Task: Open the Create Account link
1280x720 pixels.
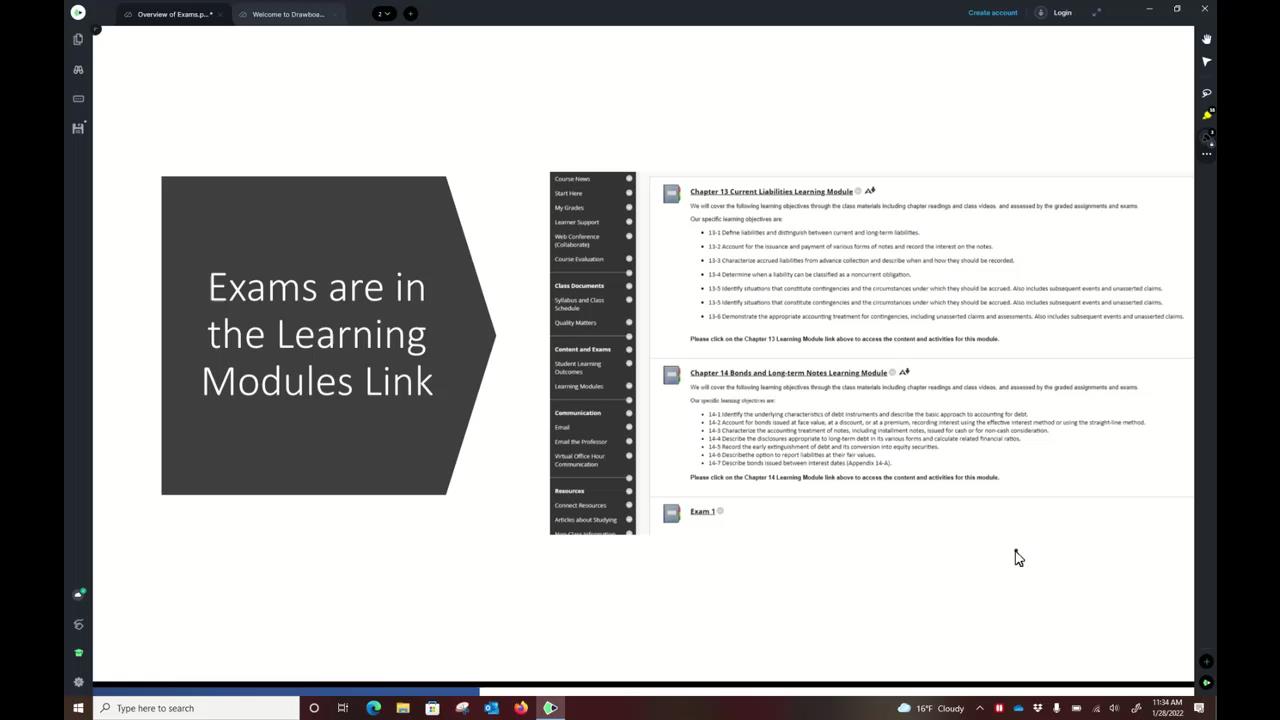Action: click(x=992, y=12)
